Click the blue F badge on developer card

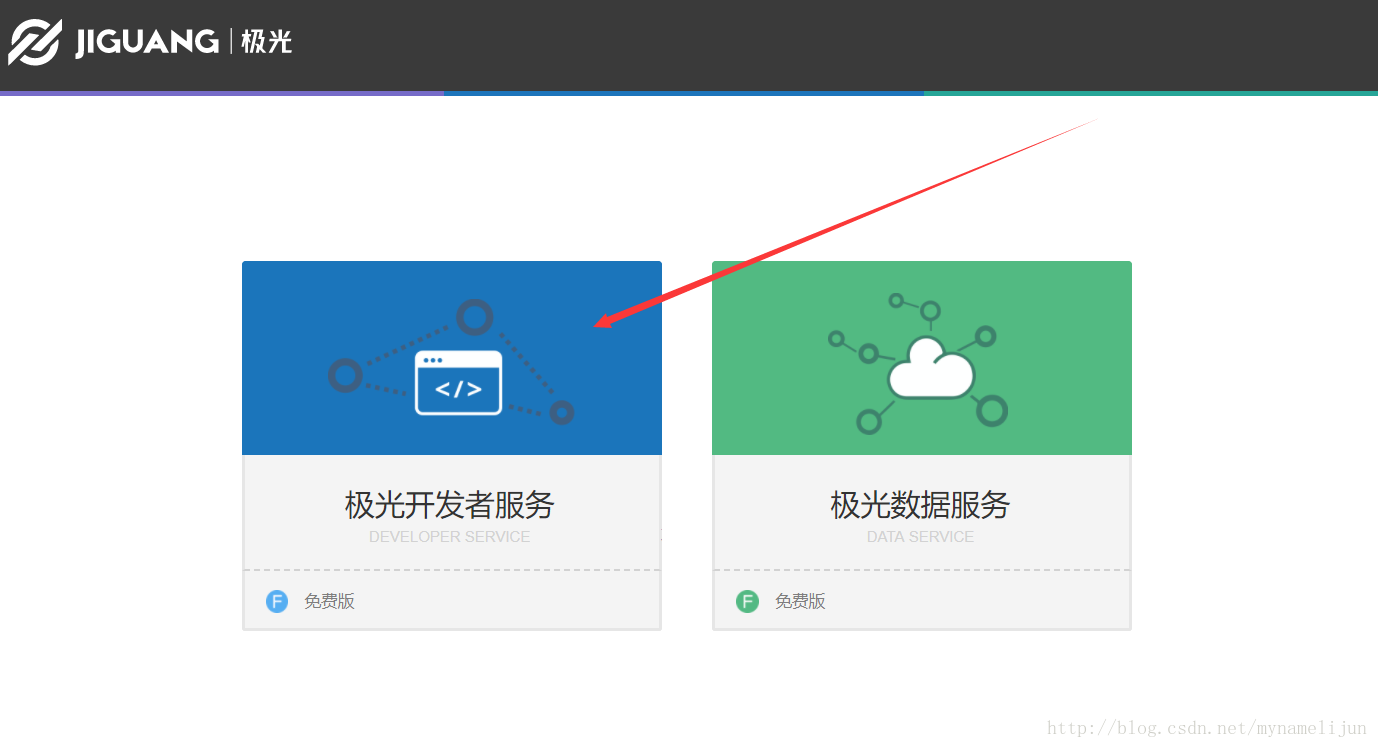coord(277,601)
